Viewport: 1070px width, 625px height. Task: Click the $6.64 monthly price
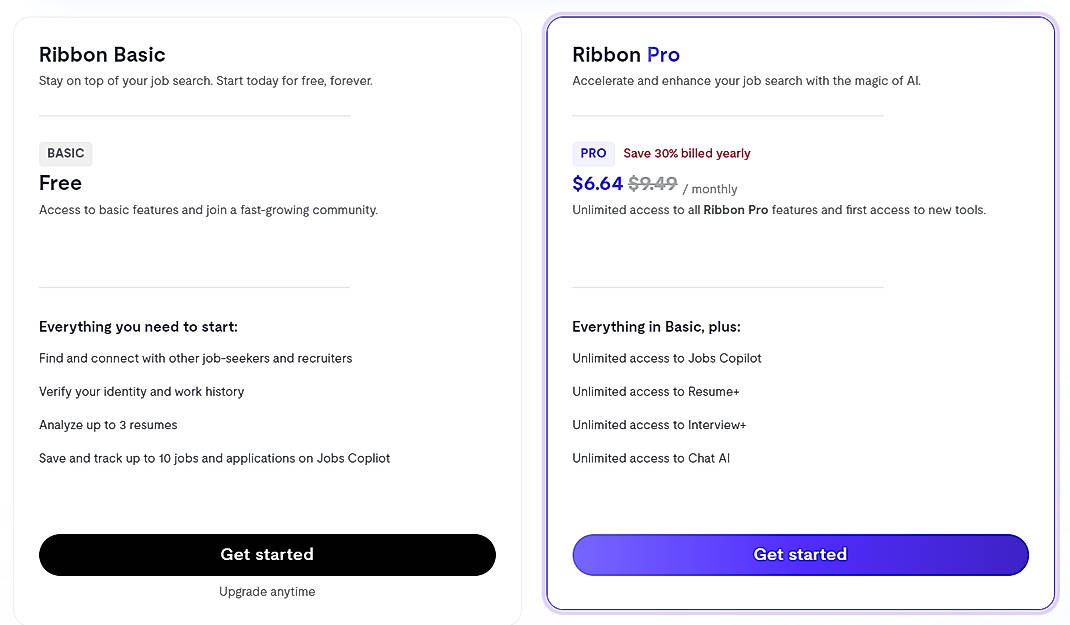point(597,184)
